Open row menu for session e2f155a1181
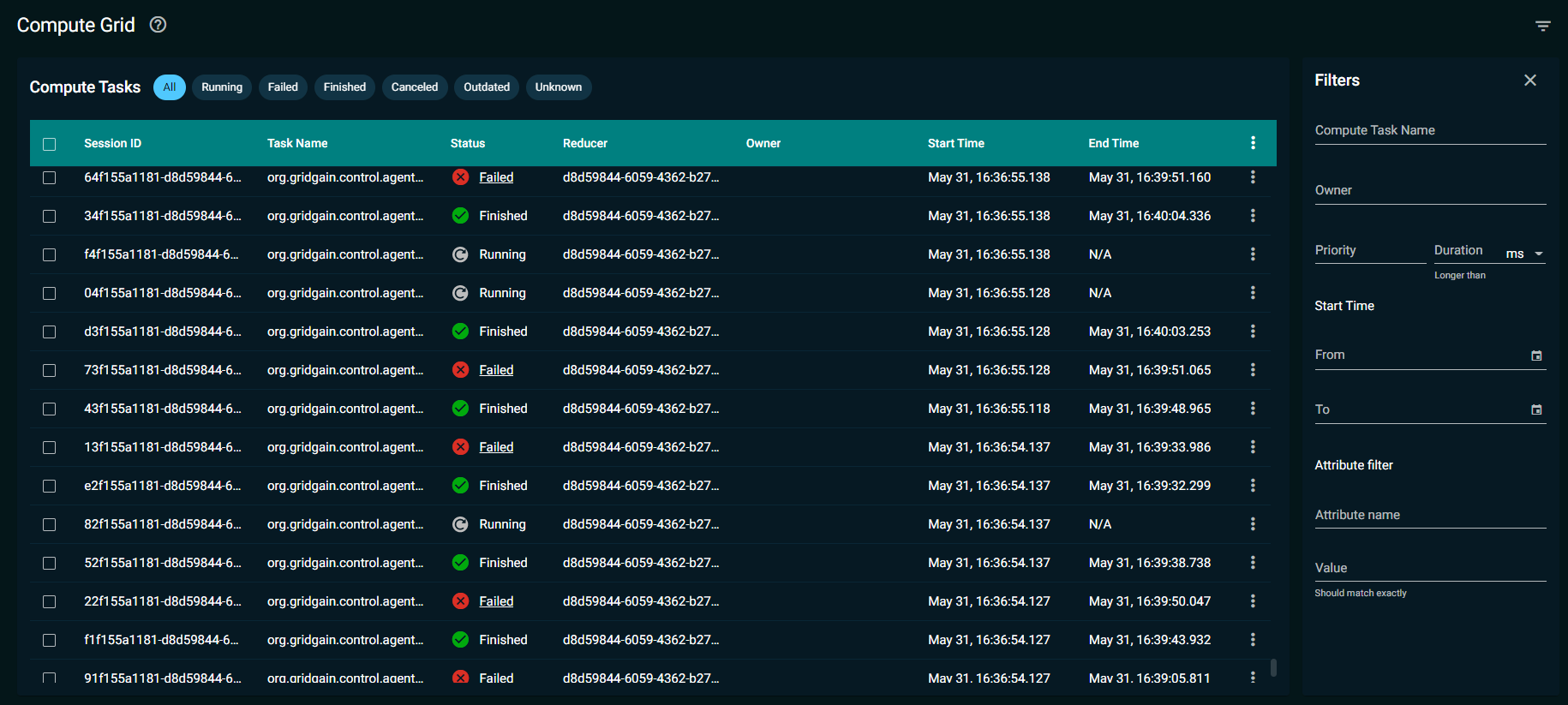The image size is (1568, 705). tap(1253, 486)
